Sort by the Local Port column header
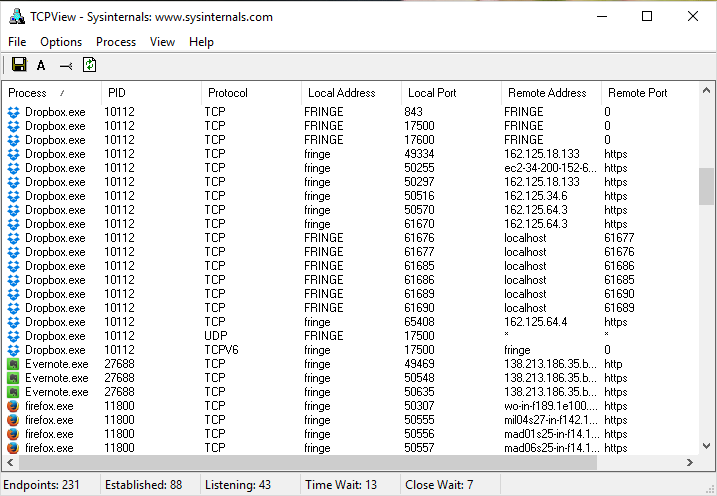The height and width of the screenshot is (496, 717). 450,93
